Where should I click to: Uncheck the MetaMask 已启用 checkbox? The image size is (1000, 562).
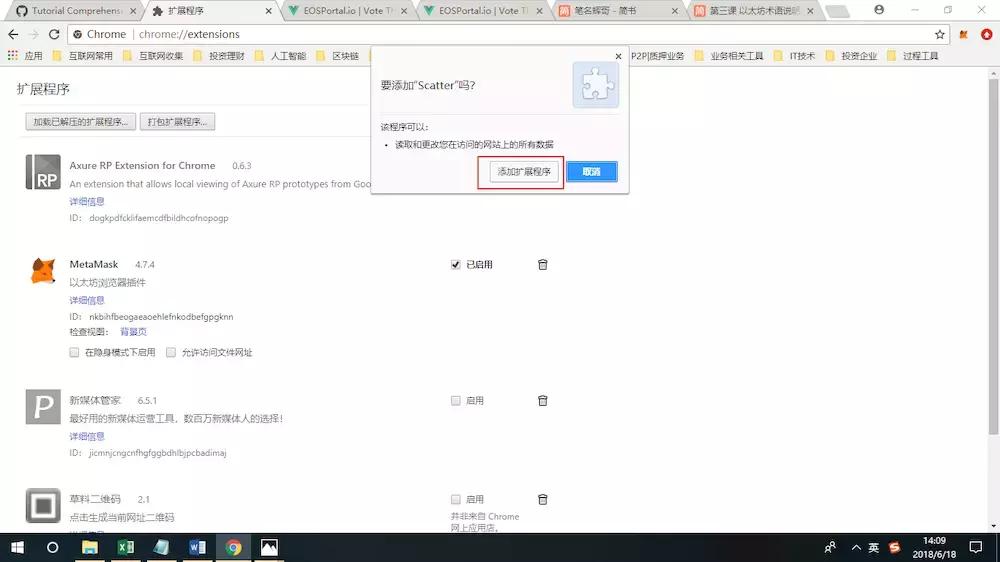point(455,265)
